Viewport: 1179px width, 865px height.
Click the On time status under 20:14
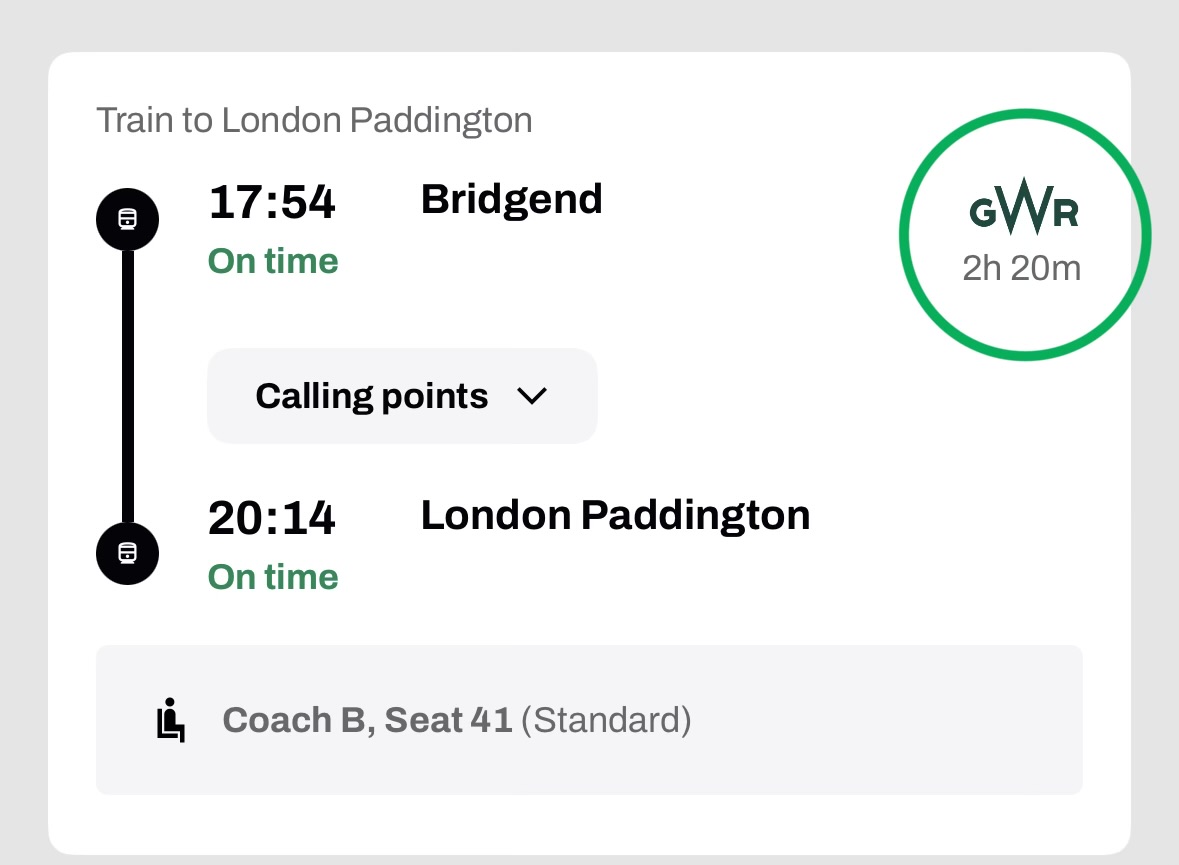coord(273,577)
